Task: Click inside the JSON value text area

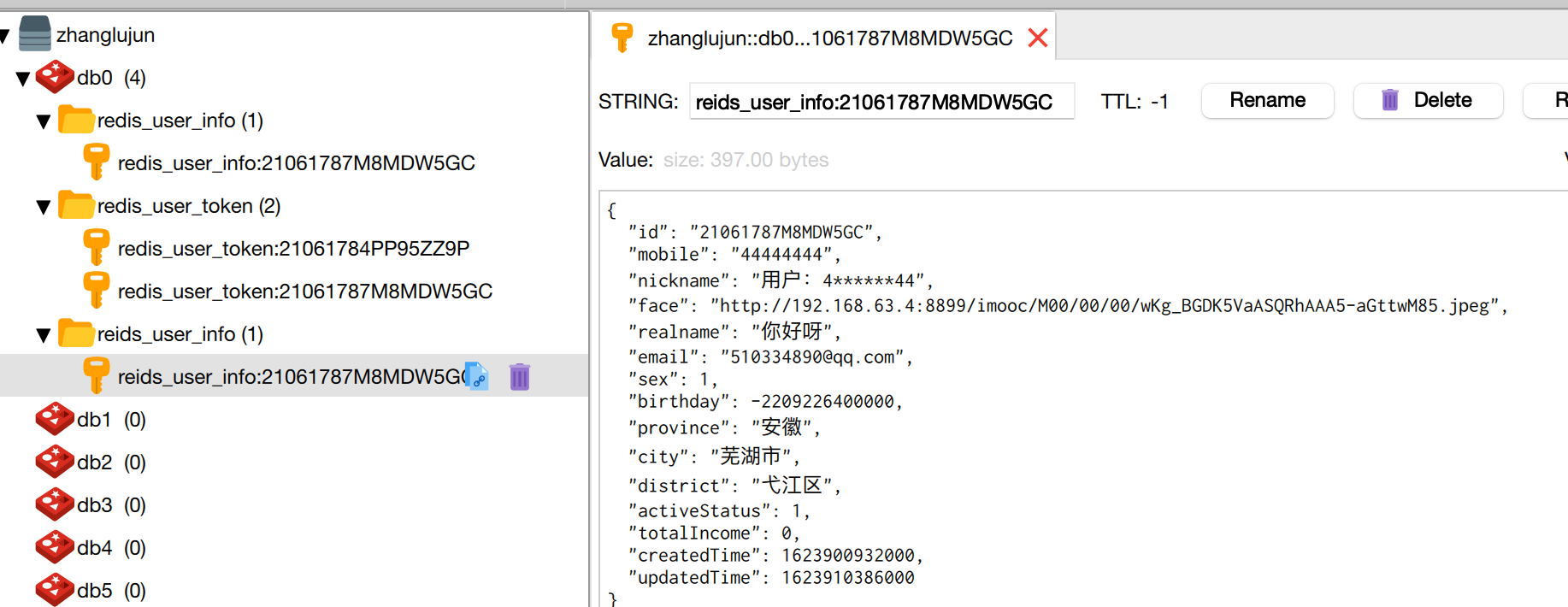Action: pyautogui.click(x=1083, y=398)
